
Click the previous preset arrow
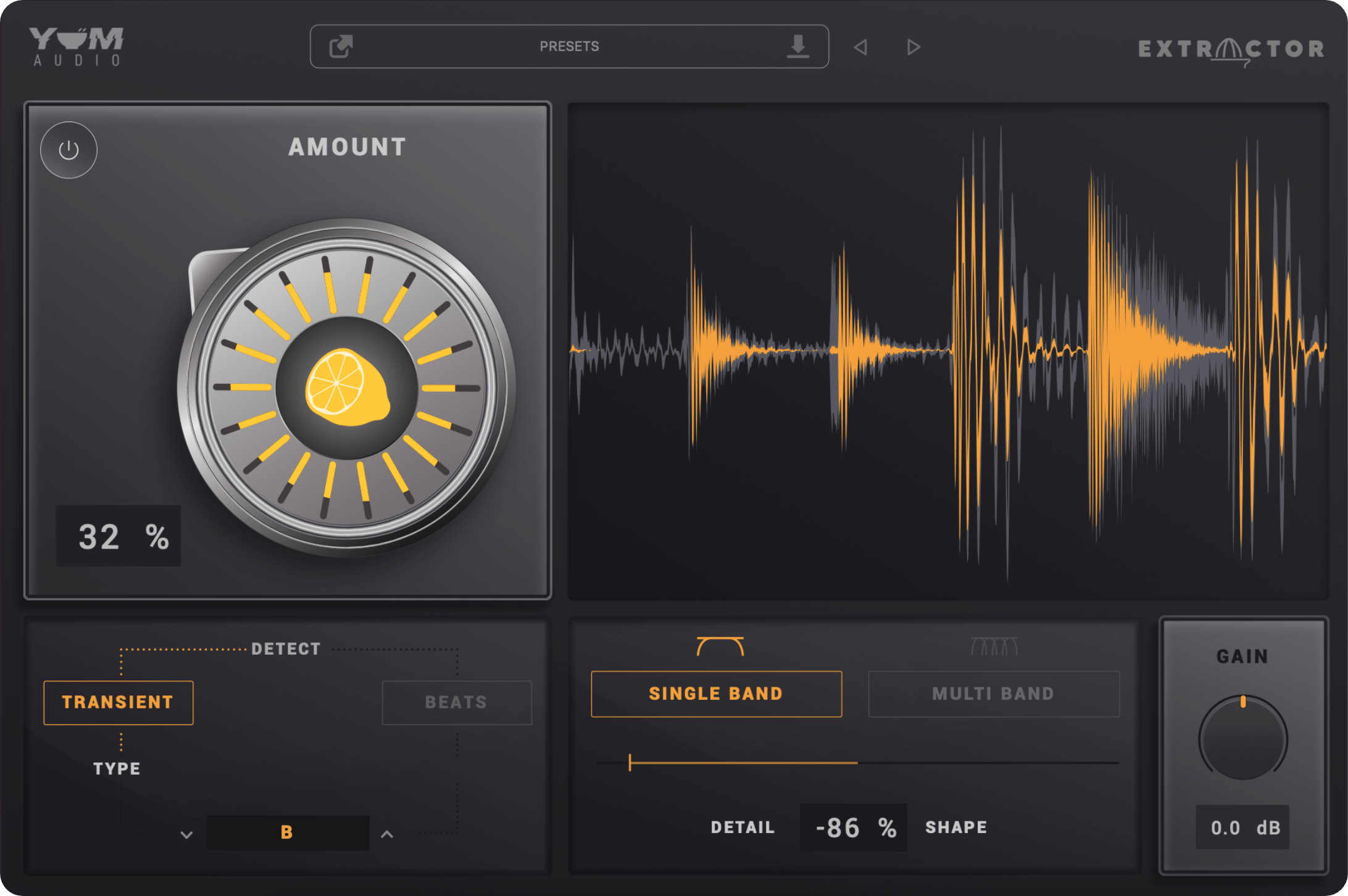862,46
